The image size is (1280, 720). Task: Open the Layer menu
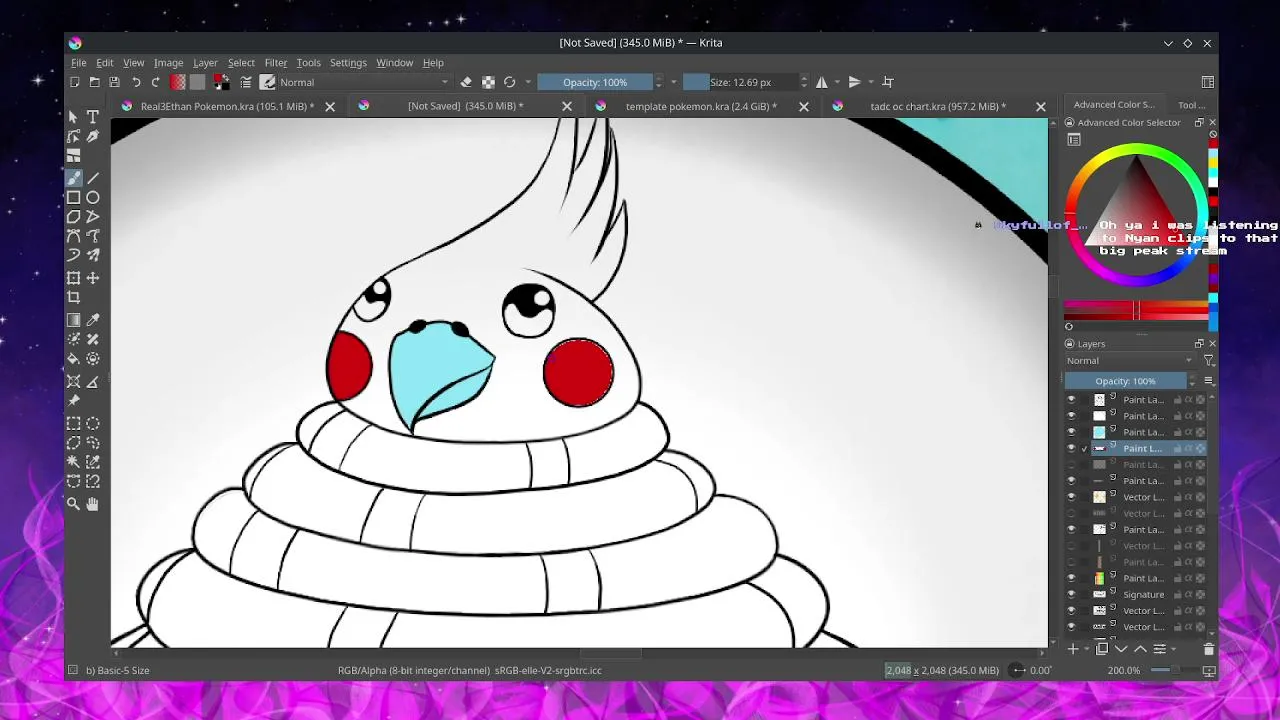(205, 63)
